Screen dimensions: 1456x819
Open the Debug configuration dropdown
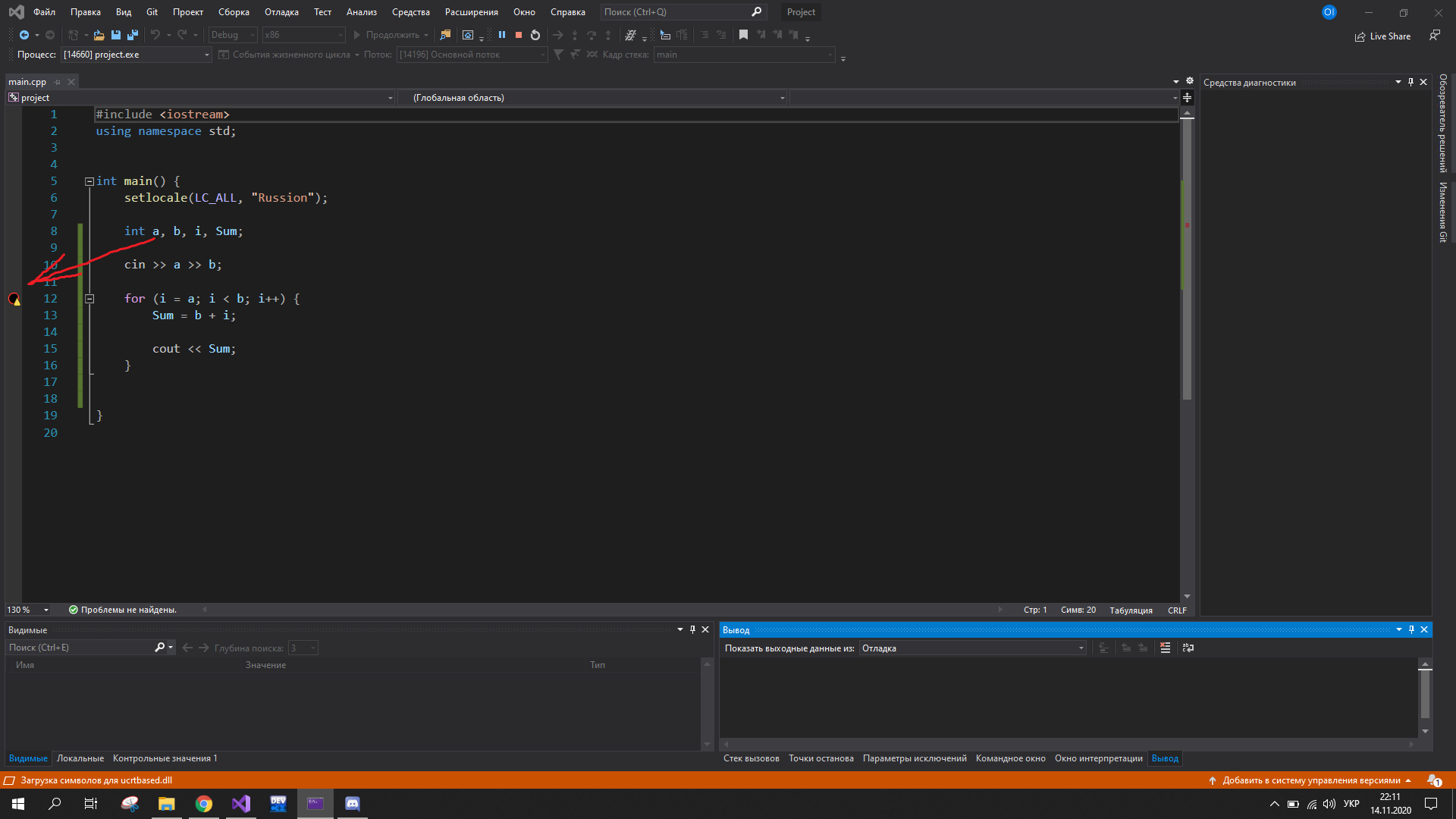click(233, 35)
